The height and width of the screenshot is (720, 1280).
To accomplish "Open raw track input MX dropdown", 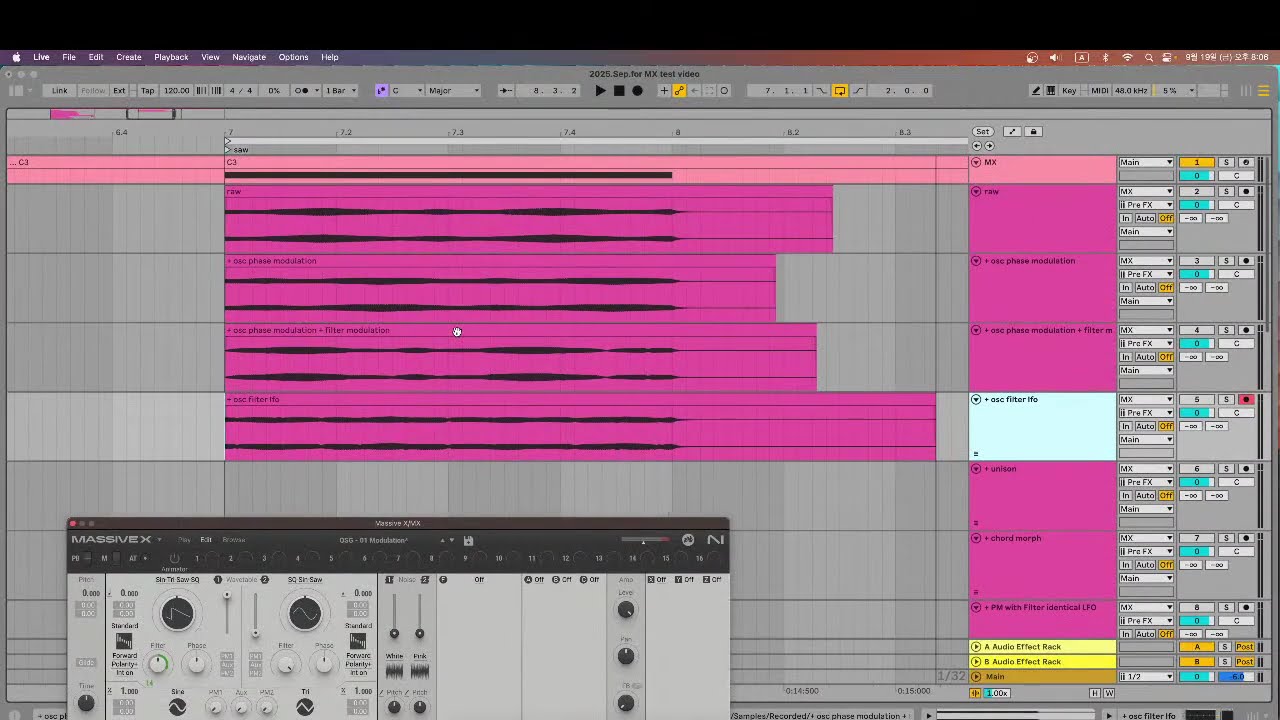I will point(1146,191).
